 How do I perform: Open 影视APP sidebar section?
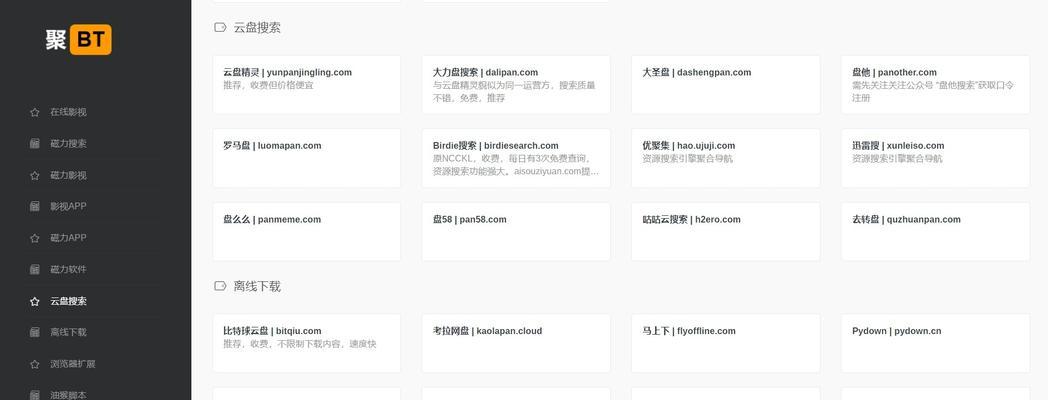point(68,207)
